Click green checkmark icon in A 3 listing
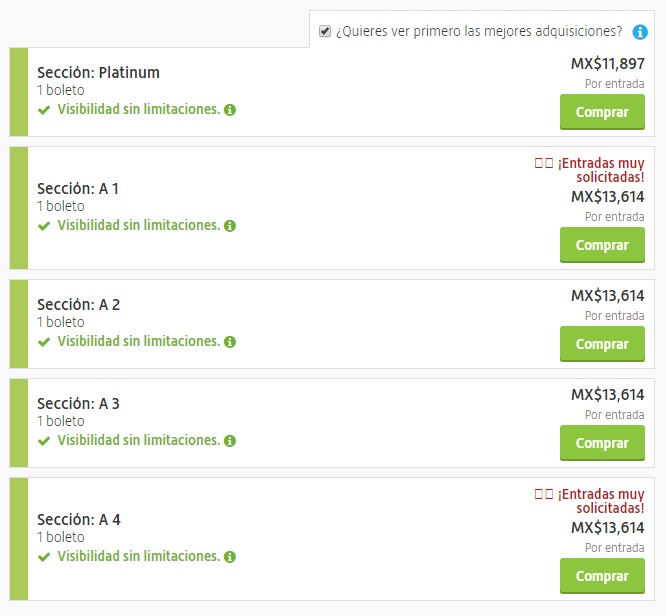The image size is (666, 616). coord(43,440)
